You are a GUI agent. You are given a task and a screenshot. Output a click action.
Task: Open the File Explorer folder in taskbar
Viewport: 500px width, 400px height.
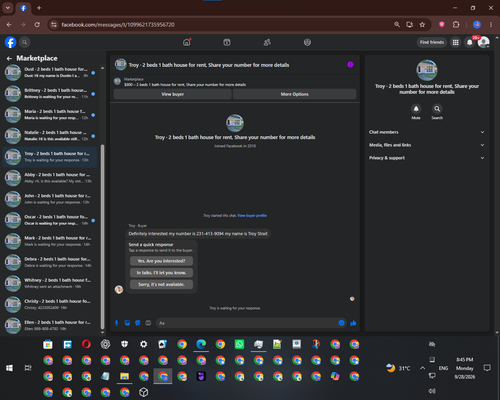(124, 376)
